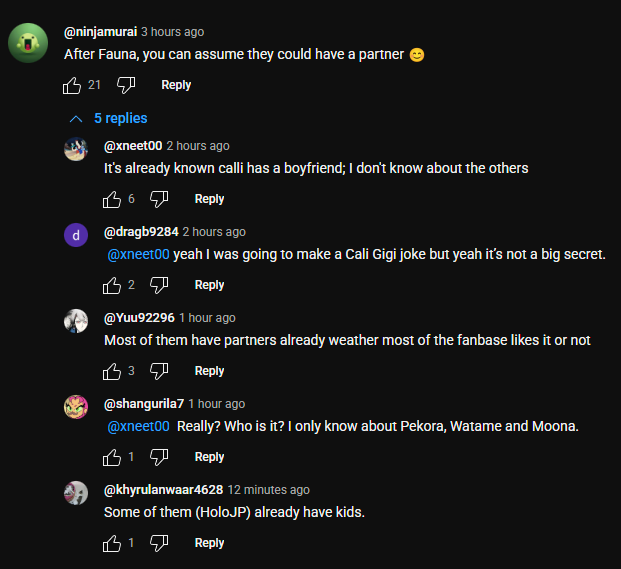Dislike the @ninjamurai comment about Fauna
Image resolution: width=621 pixels, height=569 pixels.
[126, 85]
